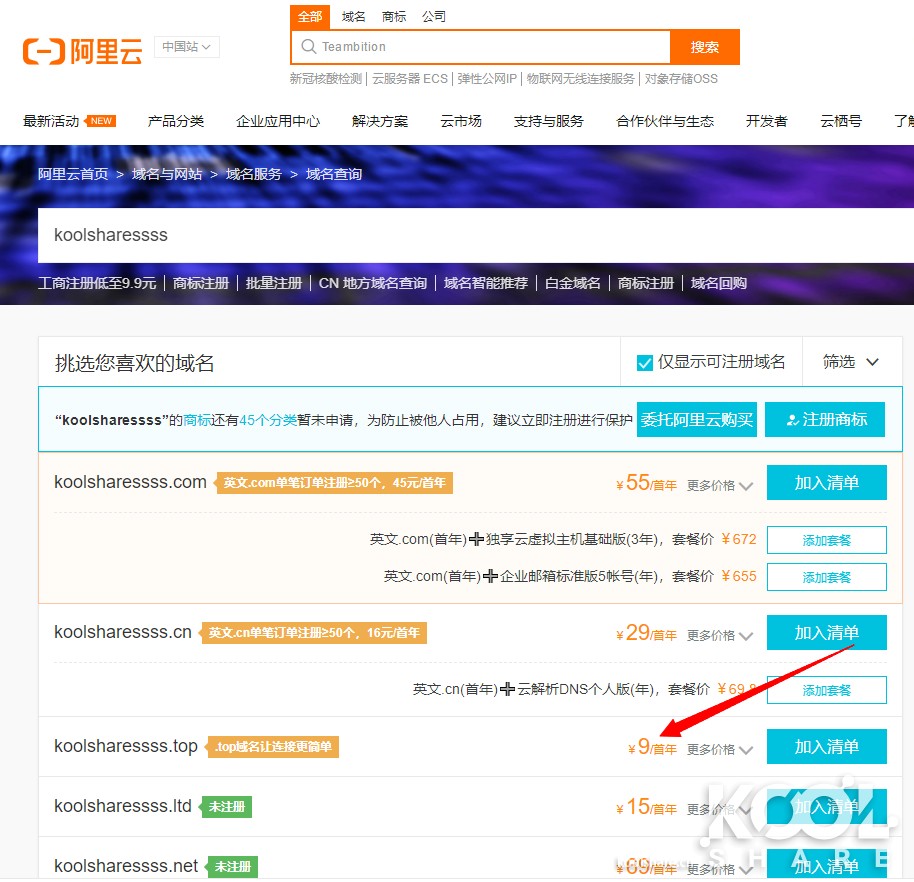Add the 云解析DNS个人版 package
The width and height of the screenshot is (914, 882).
(827, 690)
